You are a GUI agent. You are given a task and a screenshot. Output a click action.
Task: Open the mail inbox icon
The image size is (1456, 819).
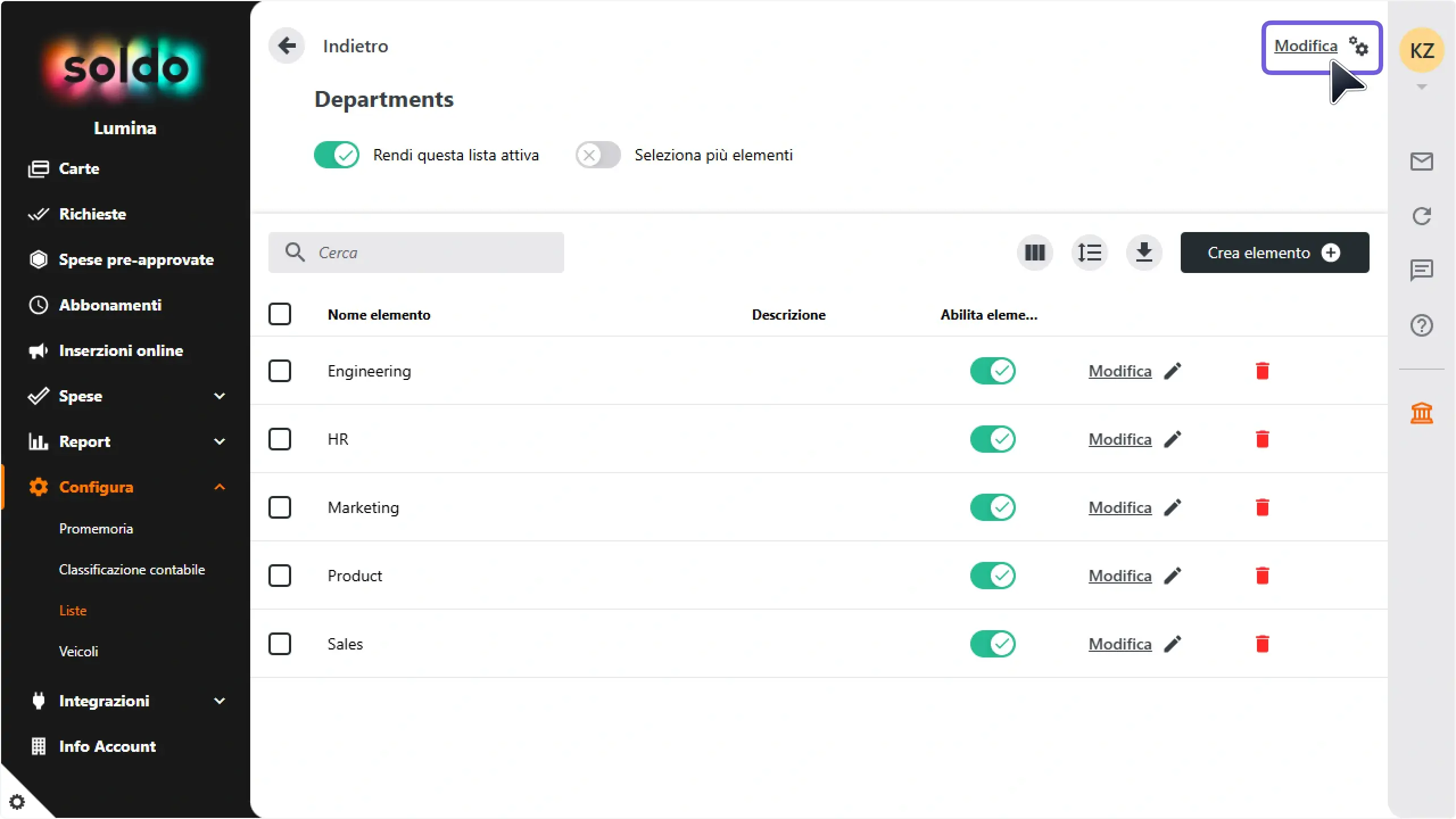pyautogui.click(x=1421, y=162)
